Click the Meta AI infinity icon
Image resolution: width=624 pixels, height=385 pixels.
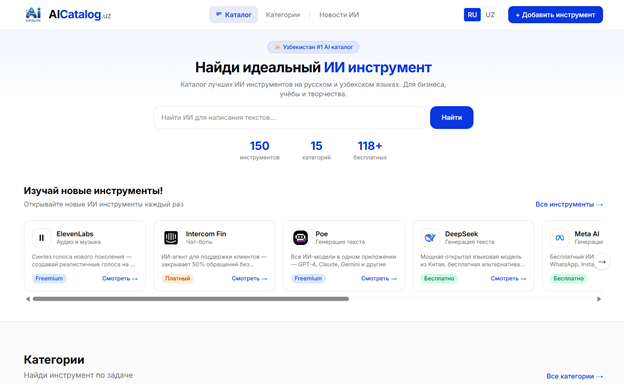560,238
